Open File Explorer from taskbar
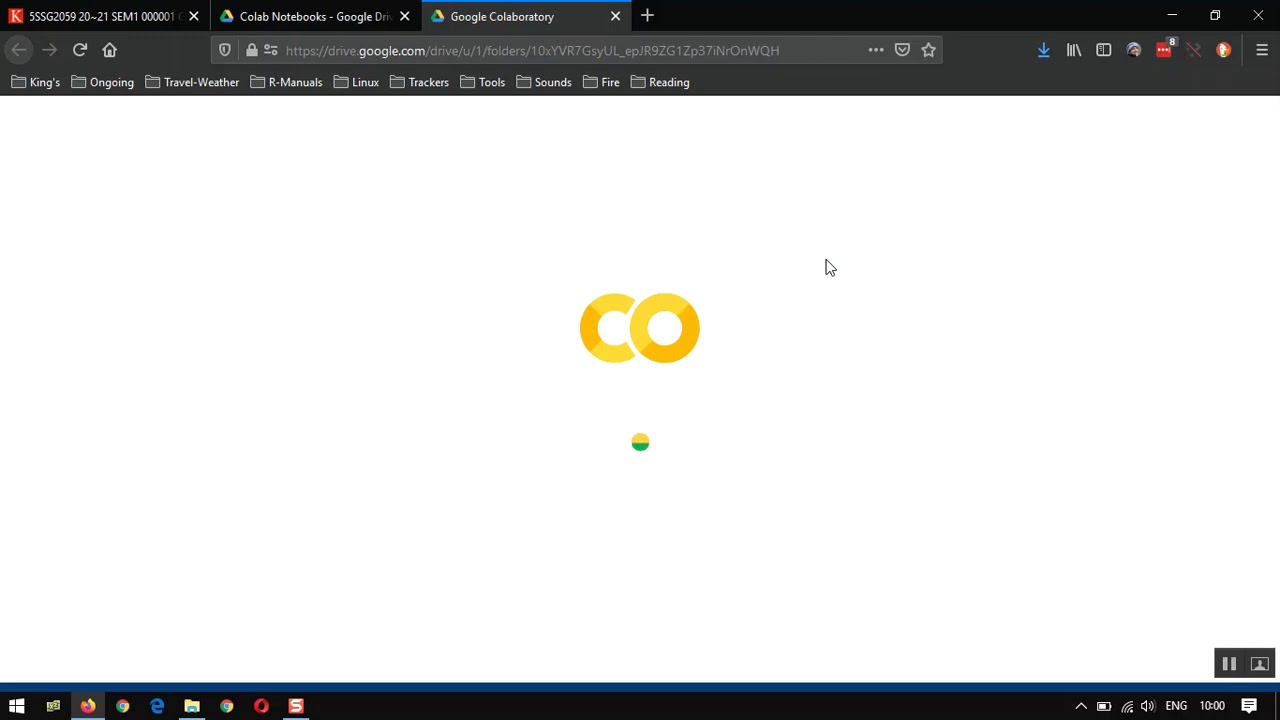 (192, 706)
